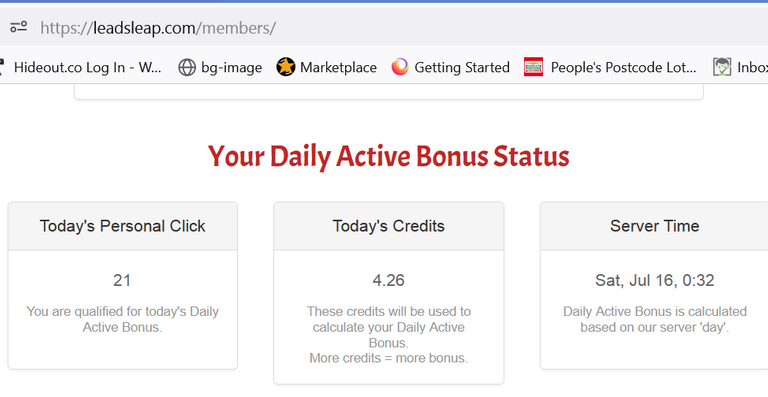Click the Marketplace star icon
The image size is (768, 397).
[x=286, y=67]
